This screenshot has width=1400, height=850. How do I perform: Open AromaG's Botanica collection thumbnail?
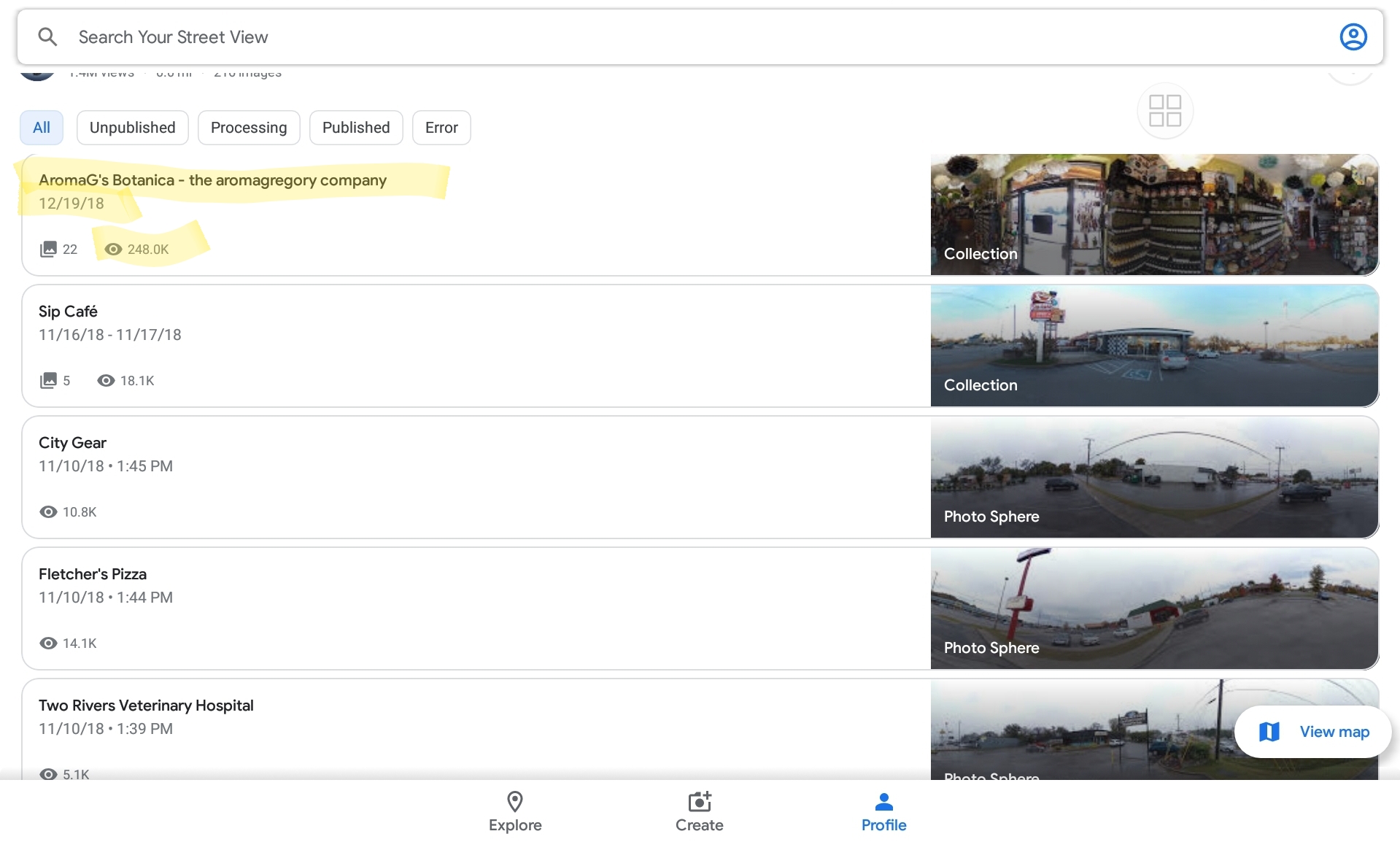(x=1155, y=215)
